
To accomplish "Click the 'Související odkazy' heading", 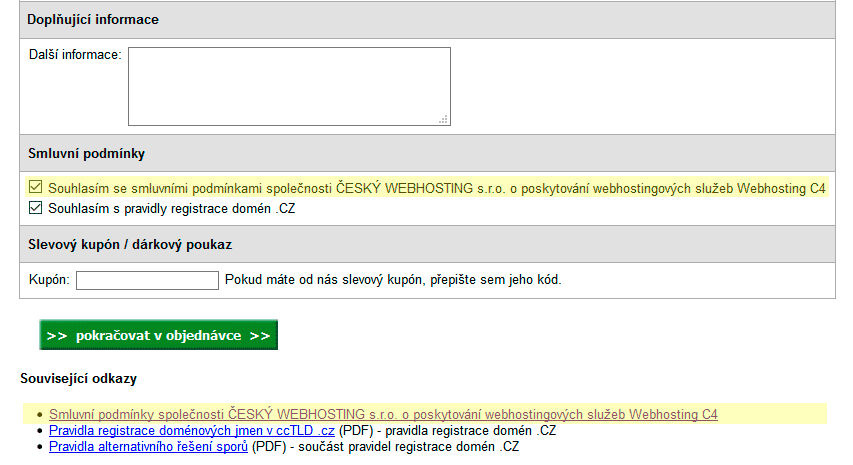I will point(78,379).
